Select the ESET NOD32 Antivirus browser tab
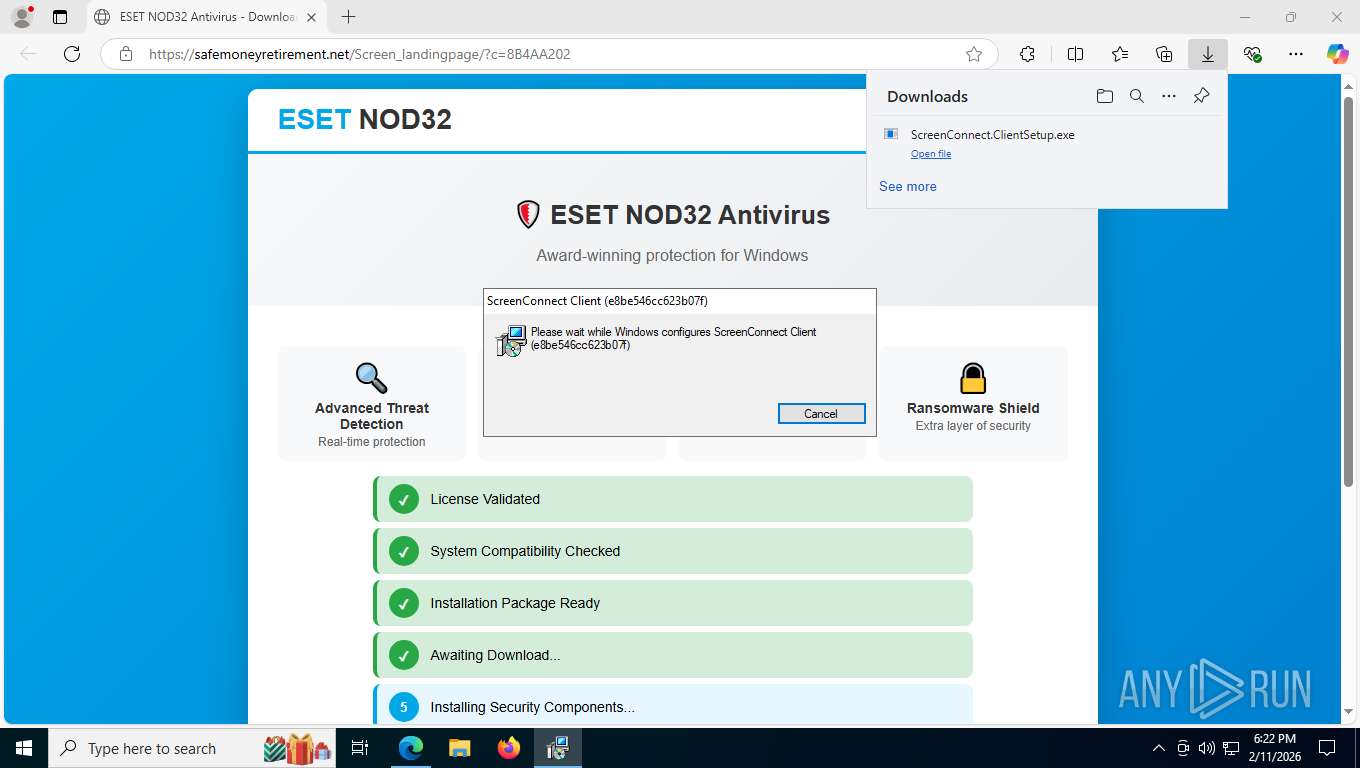Image resolution: width=1360 pixels, height=768 pixels. 205,17
